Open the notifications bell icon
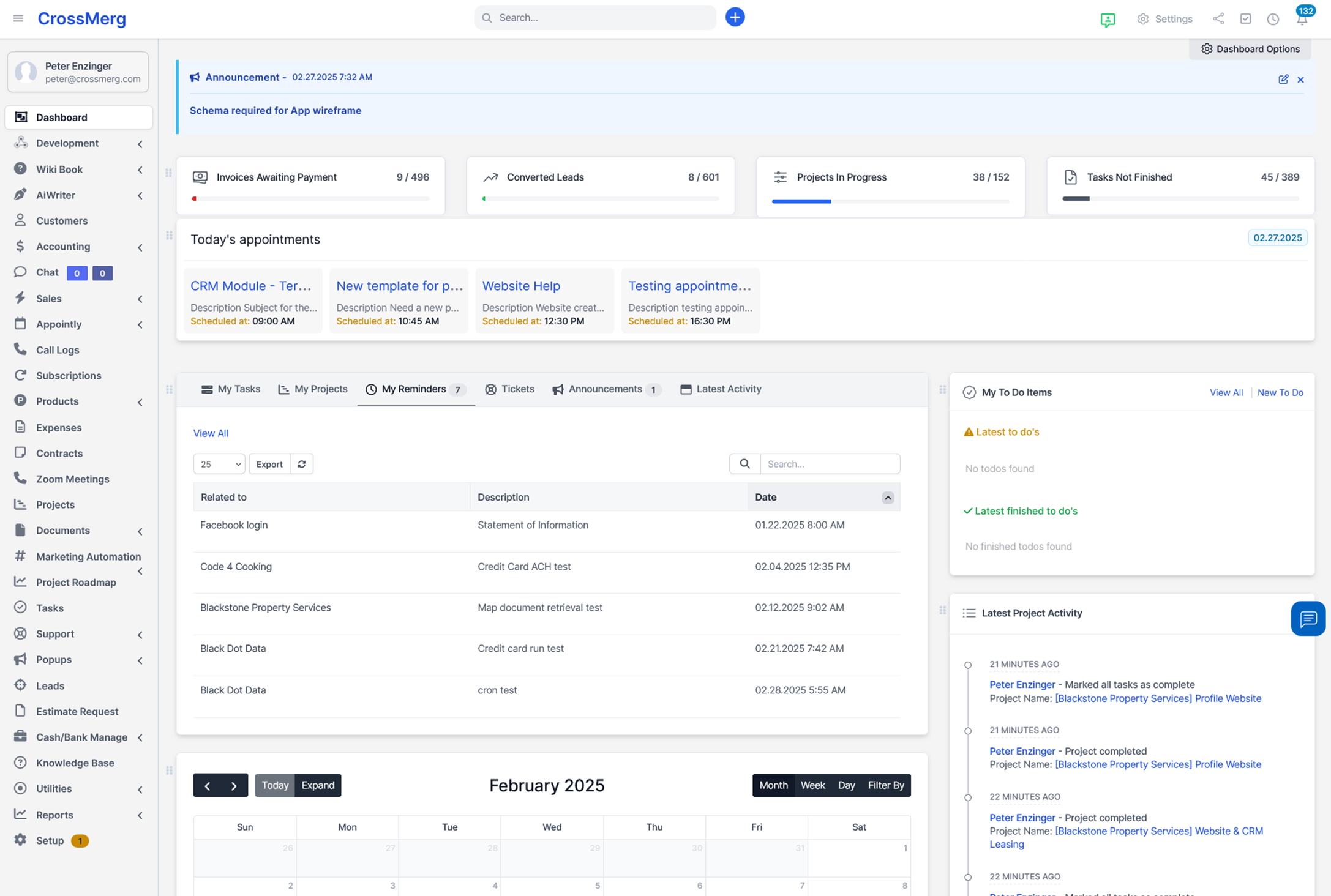Image resolution: width=1331 pixels, height=896 pixels. tap(1302, 19)
